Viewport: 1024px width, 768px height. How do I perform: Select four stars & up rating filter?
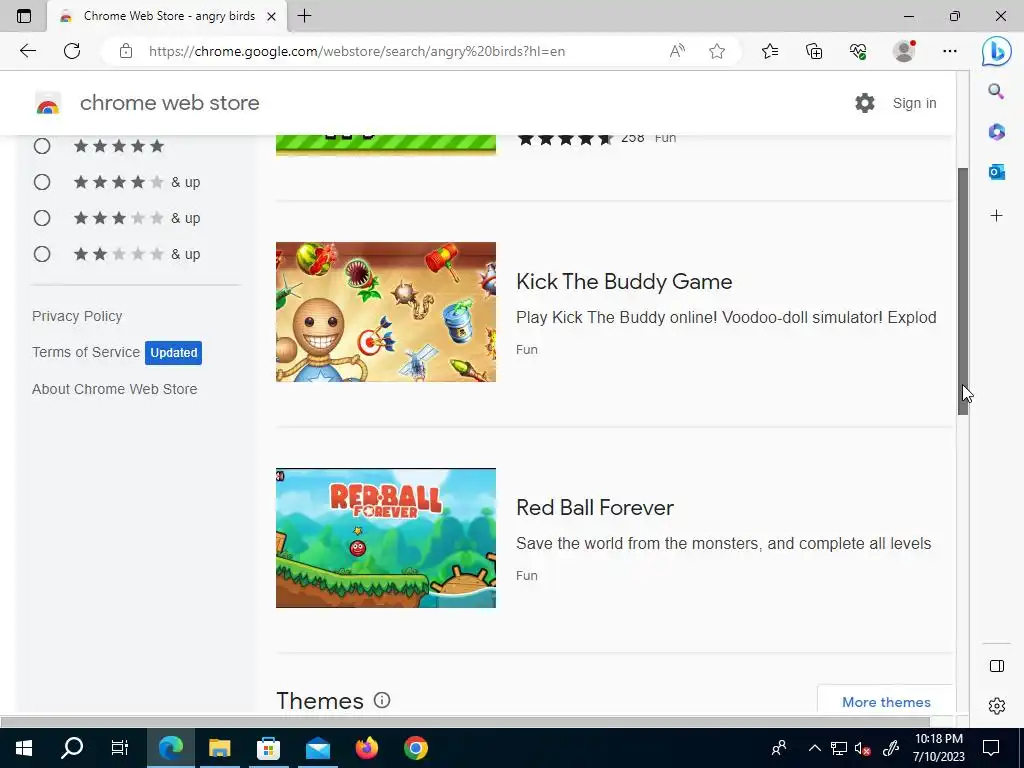(x=42, y=182)
